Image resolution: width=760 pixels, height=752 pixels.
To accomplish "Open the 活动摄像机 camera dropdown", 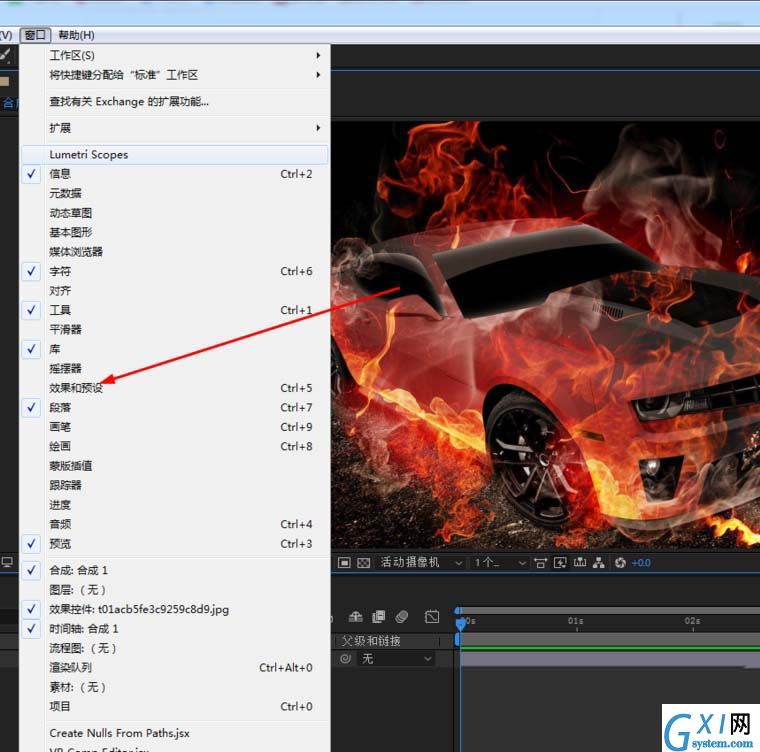I will pyautogui.click(x=421, y=562).
